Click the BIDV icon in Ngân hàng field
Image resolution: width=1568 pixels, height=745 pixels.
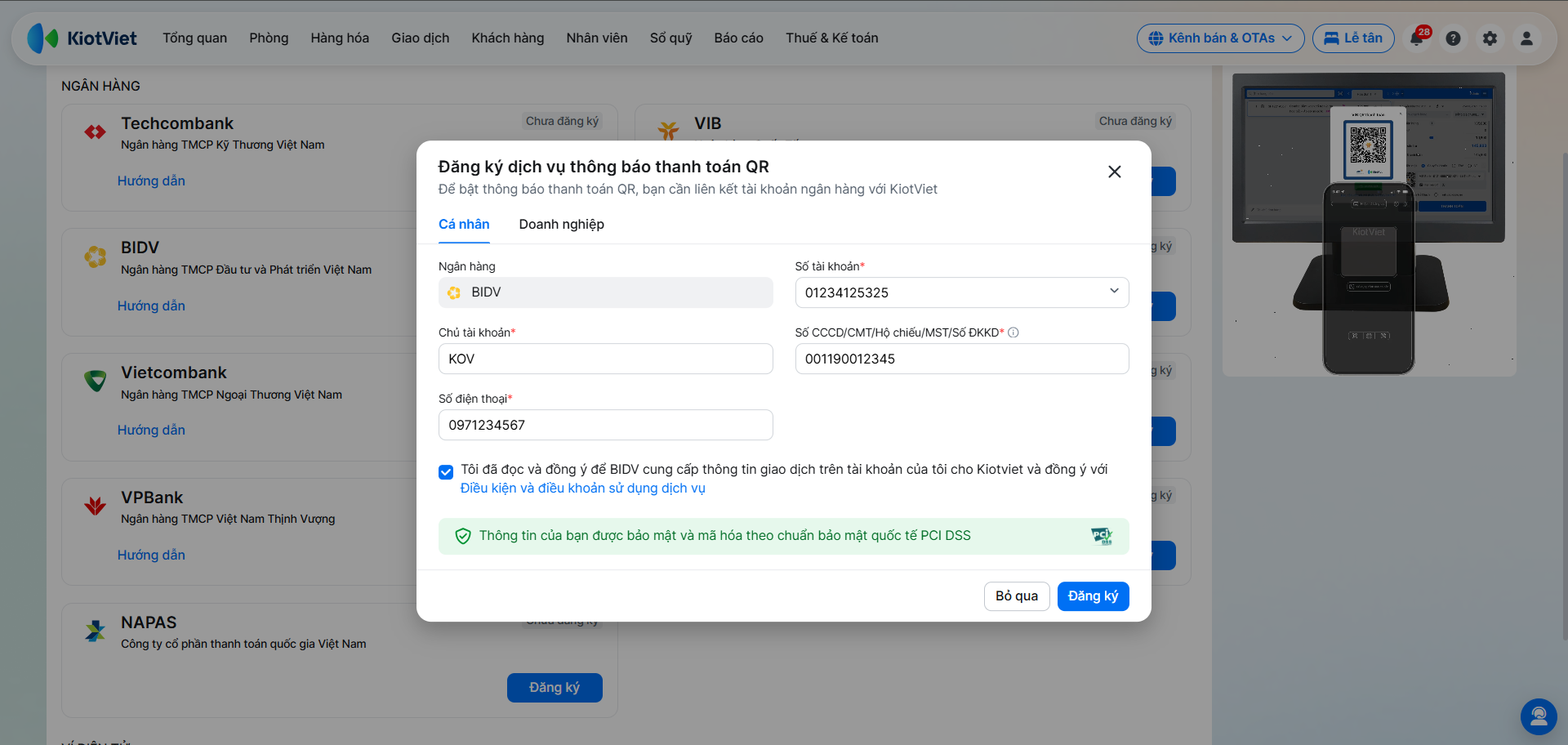pyautogui.click(x=454, y=292)
